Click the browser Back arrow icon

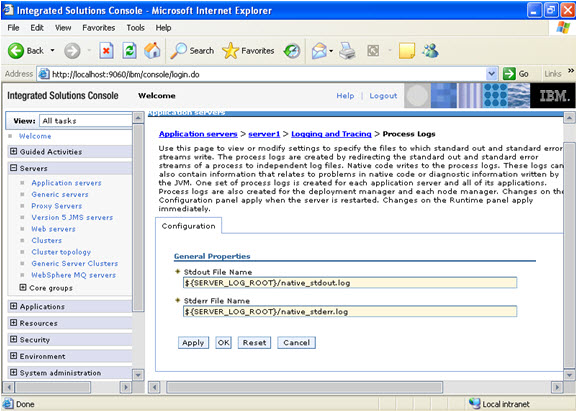point(16,51)
